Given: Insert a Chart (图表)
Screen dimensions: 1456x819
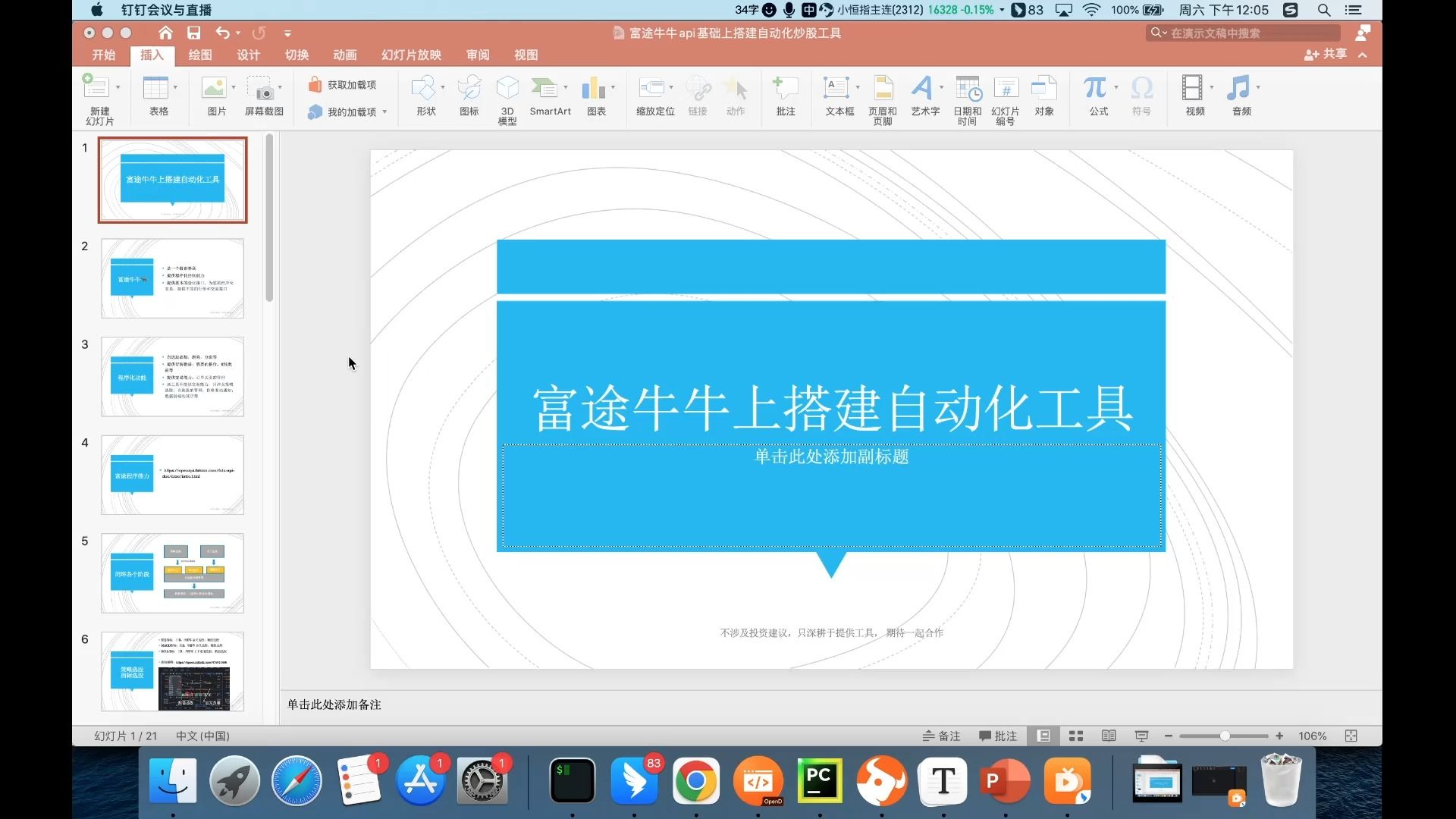Looking at the screenshot, I should (594, 88).
